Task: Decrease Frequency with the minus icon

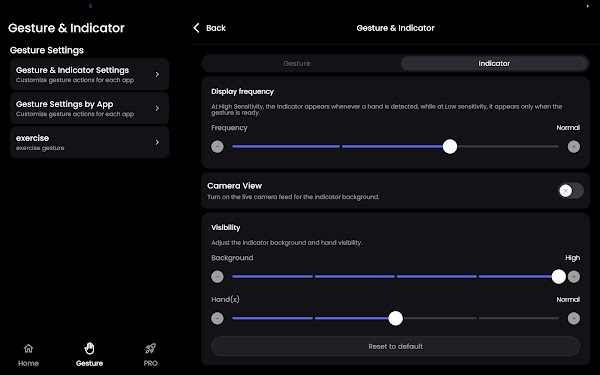Action: coord(217,147)
